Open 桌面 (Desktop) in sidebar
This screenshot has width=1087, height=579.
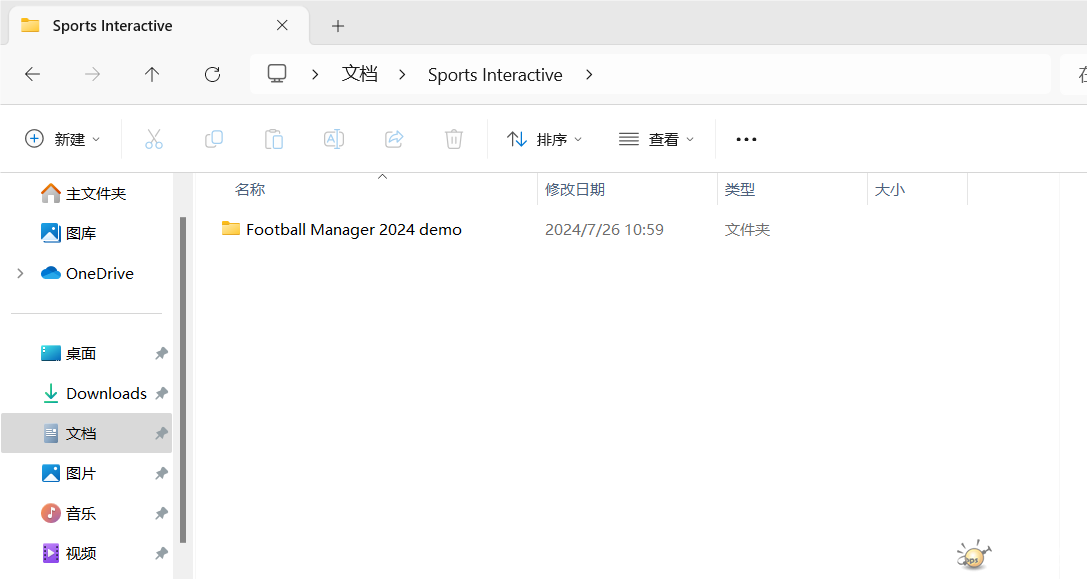pos(69,354)
